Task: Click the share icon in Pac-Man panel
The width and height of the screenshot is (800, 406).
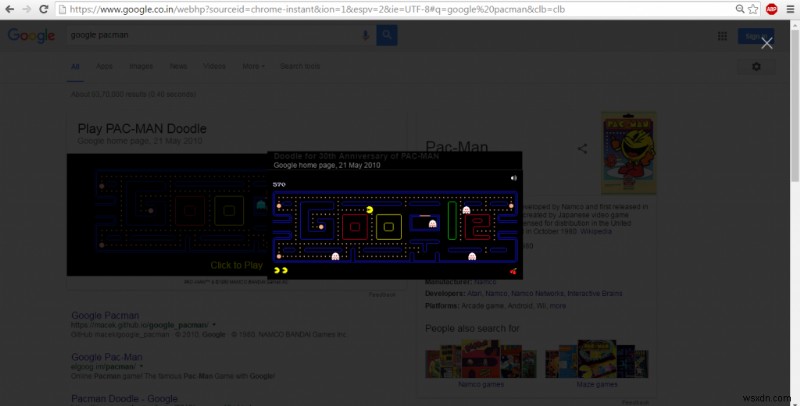Action: pos(582,148)
